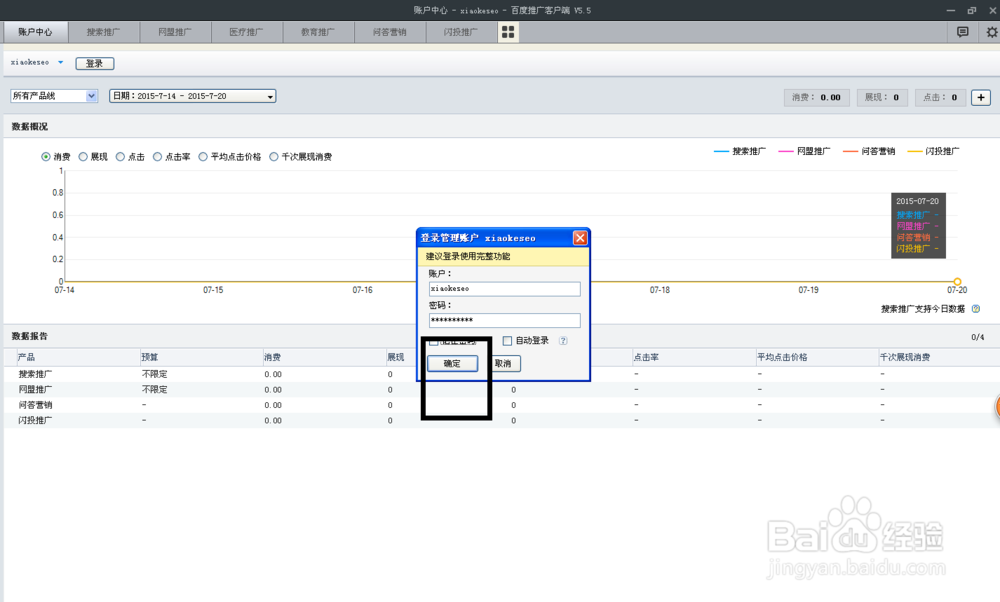Click the 登录 button beside account name
The height and width of the screenshot is (602, 1000).
(94, 63)
